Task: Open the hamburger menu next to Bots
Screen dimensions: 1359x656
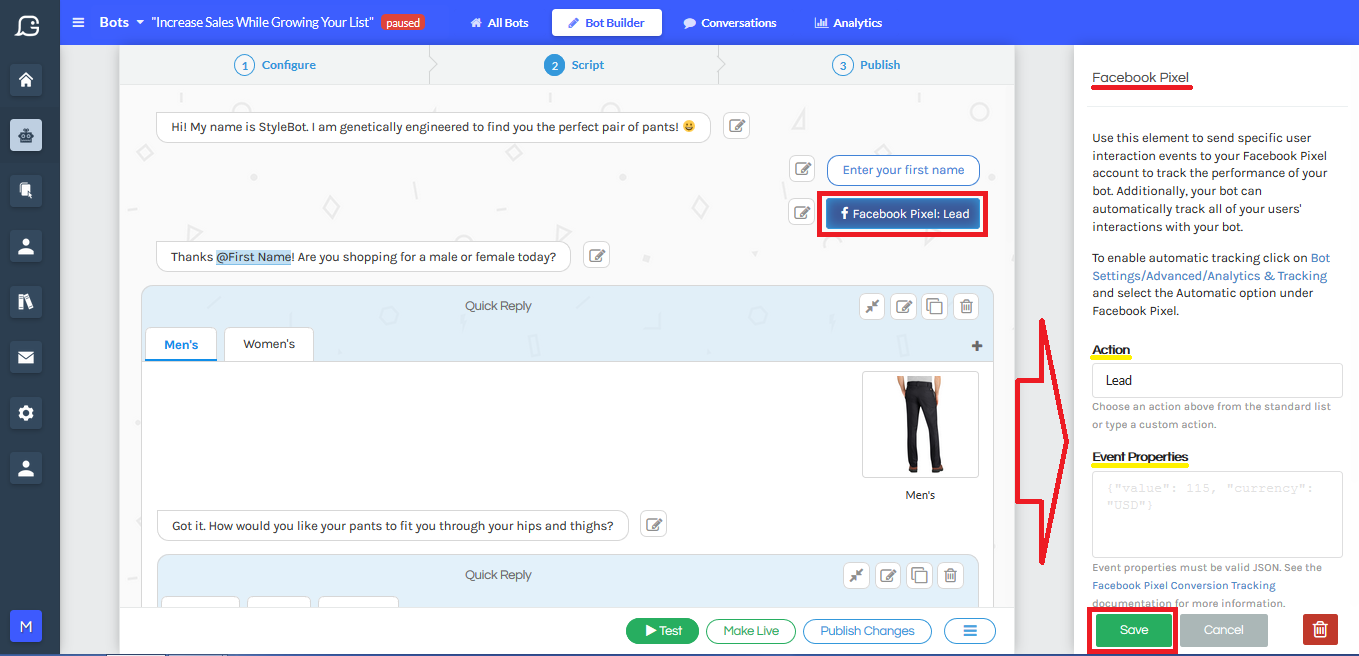Action: (x=79, y=22)
